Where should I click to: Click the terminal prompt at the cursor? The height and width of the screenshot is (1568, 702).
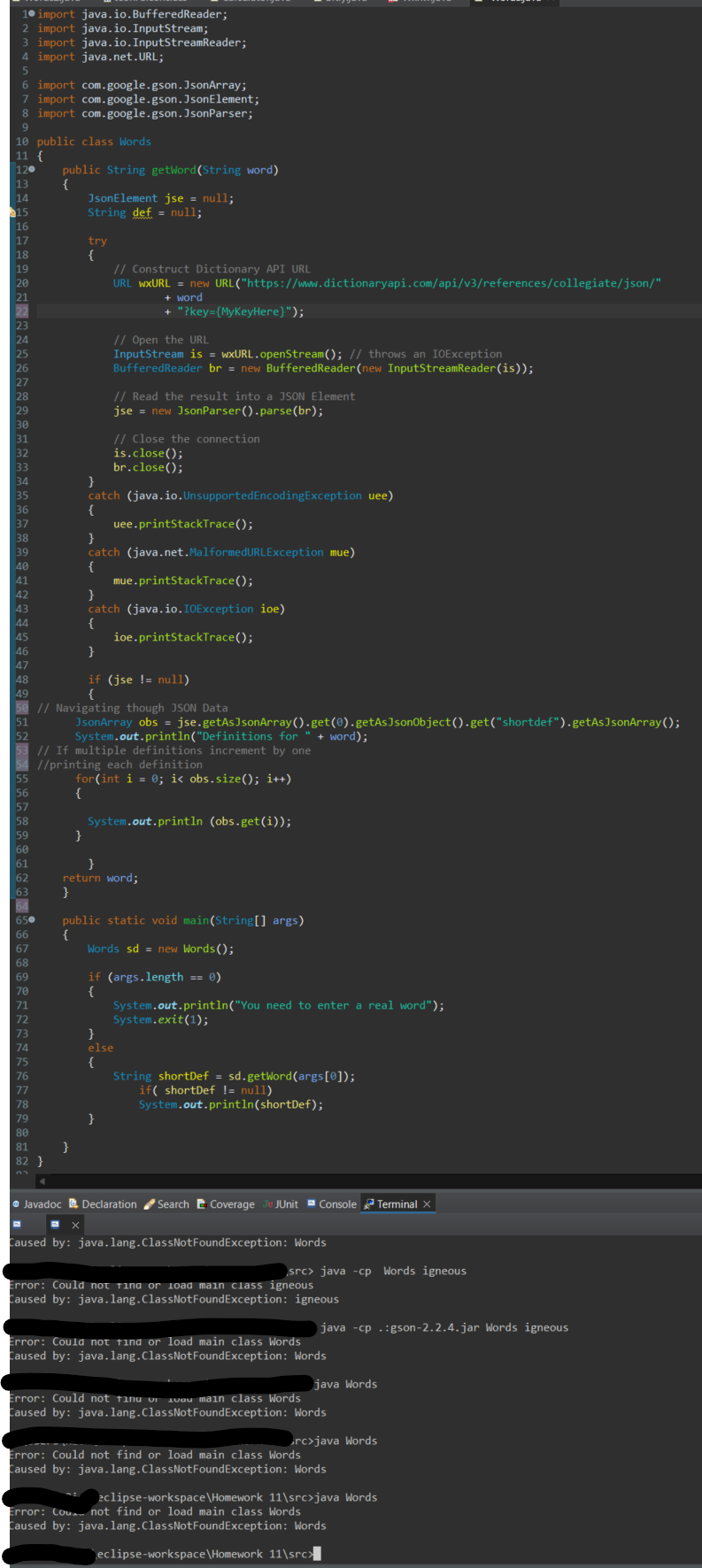(x=317, y=1554)
